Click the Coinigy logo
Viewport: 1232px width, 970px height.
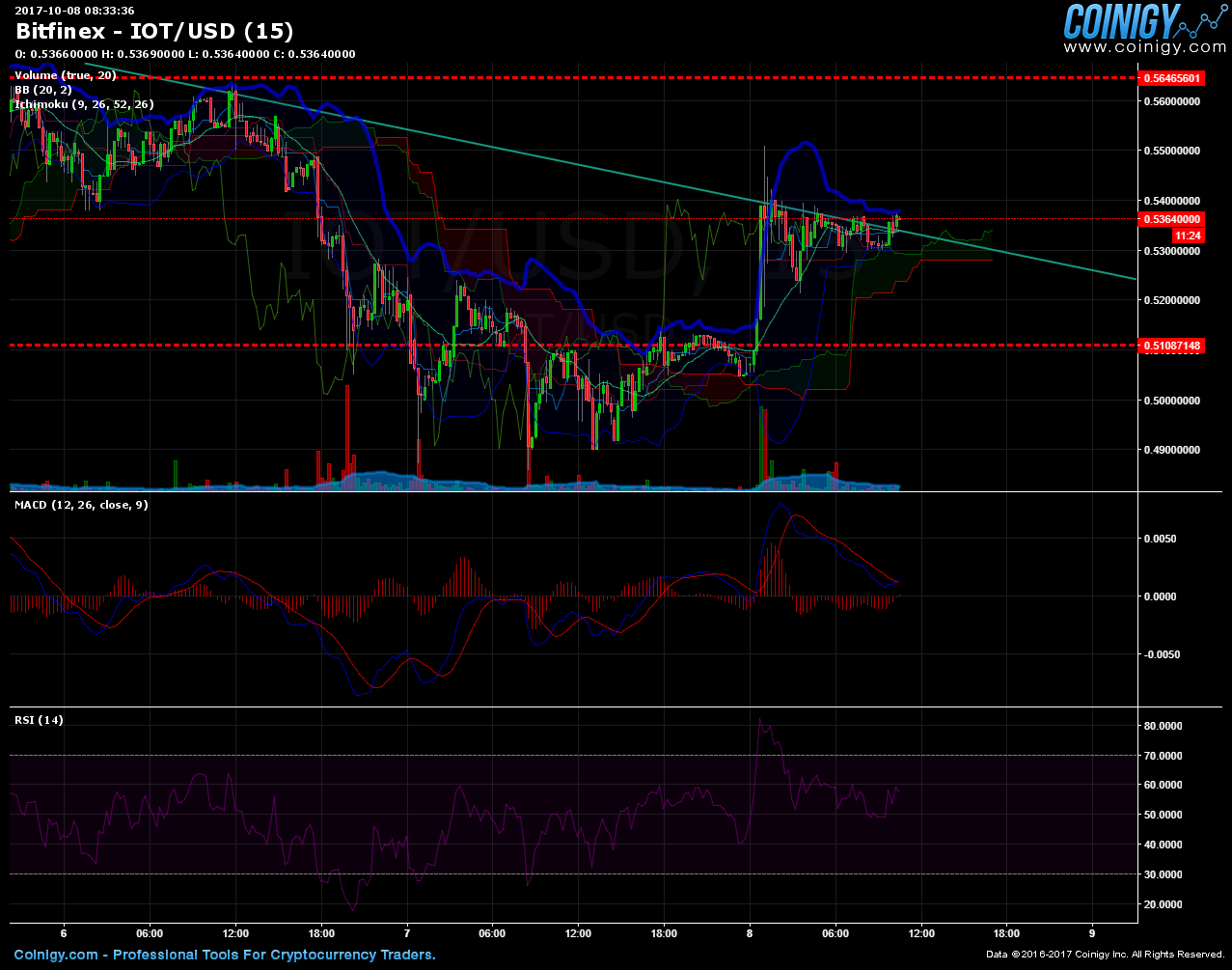1143,20
